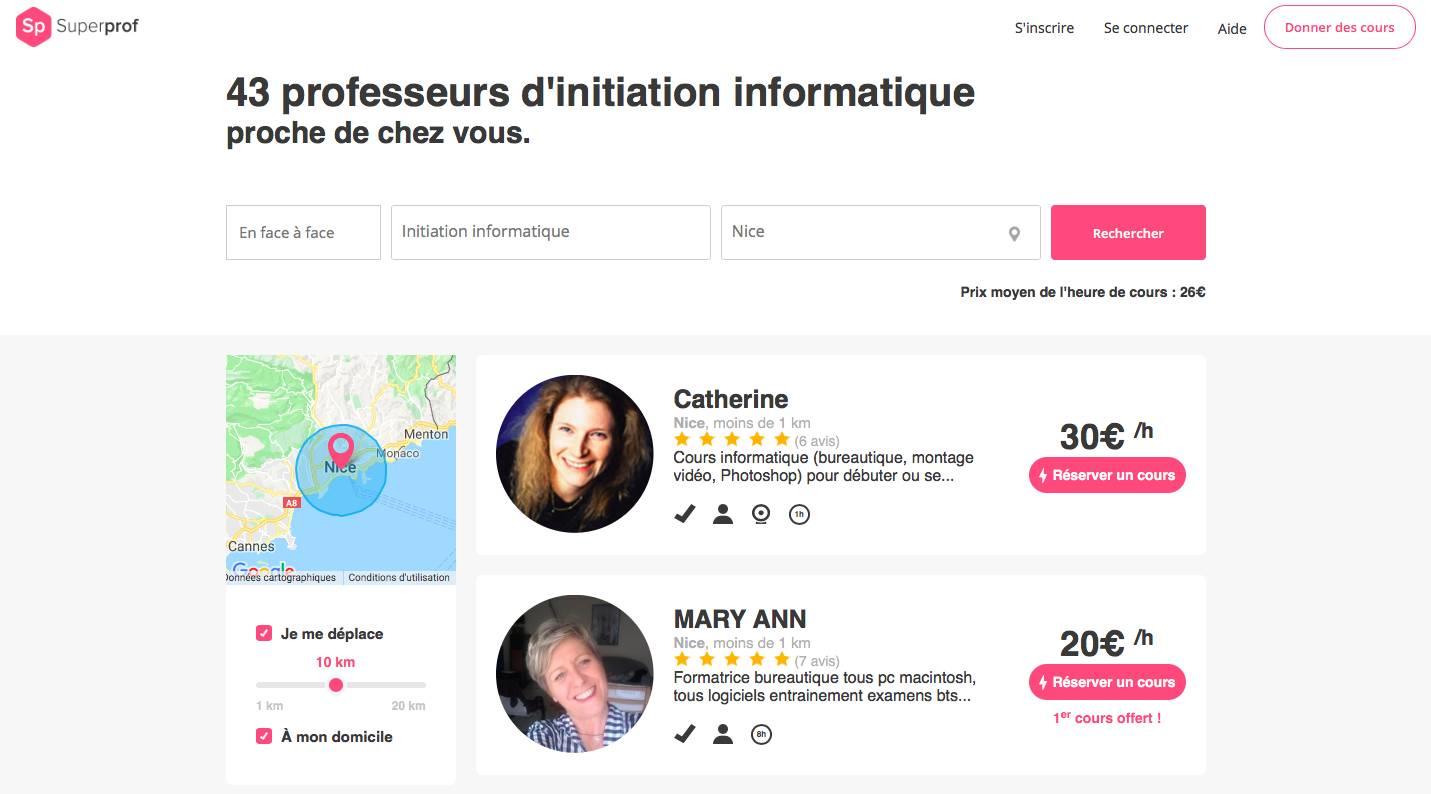Click the location pin in the Nice field
The image size is (1431, 794).
[x=1014, y=234]
